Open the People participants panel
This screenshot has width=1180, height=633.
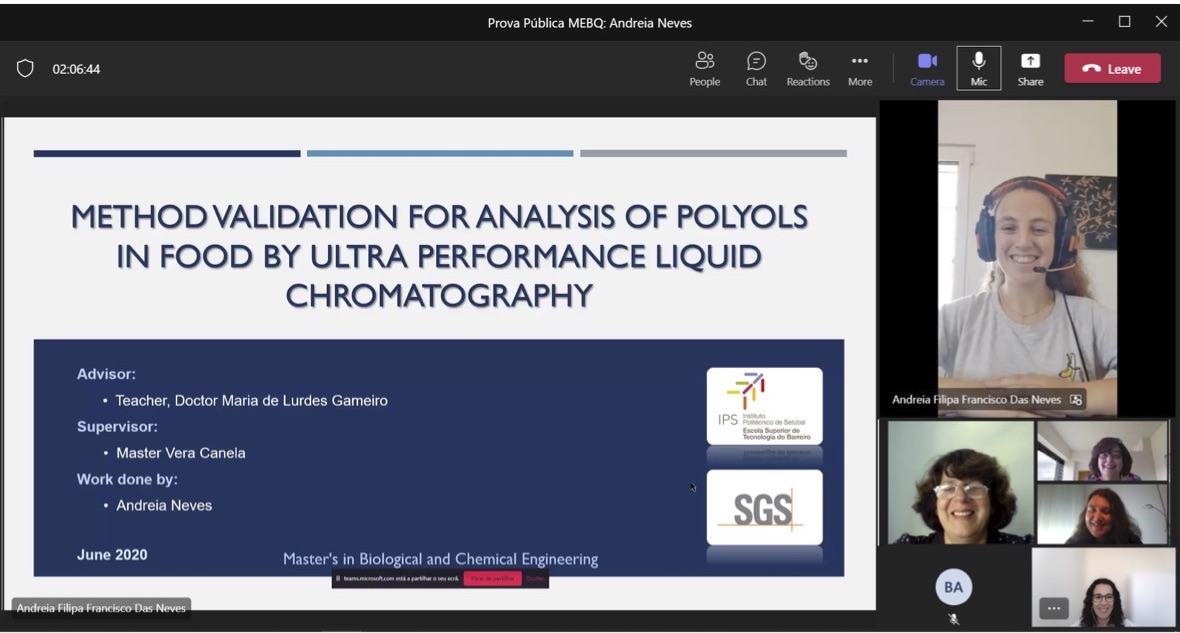click(704, 69)
